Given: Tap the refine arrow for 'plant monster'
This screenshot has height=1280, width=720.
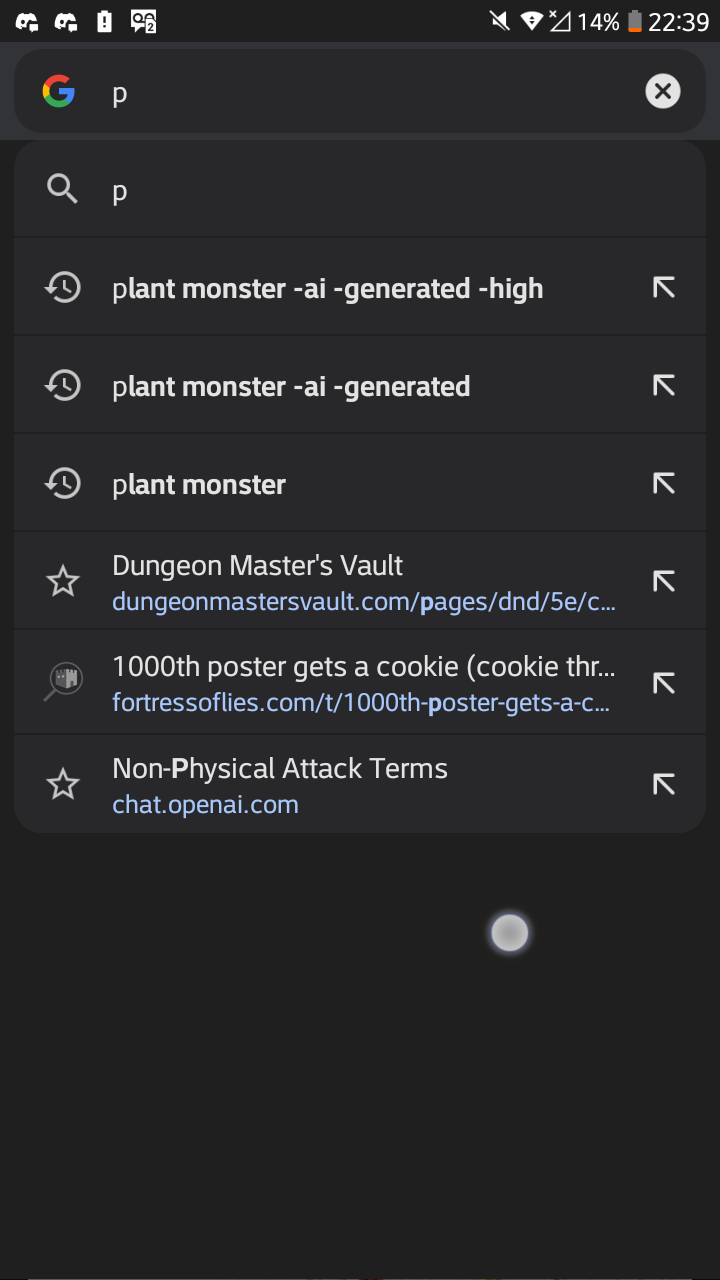Looking at the screenshot, I should point(663,484).
